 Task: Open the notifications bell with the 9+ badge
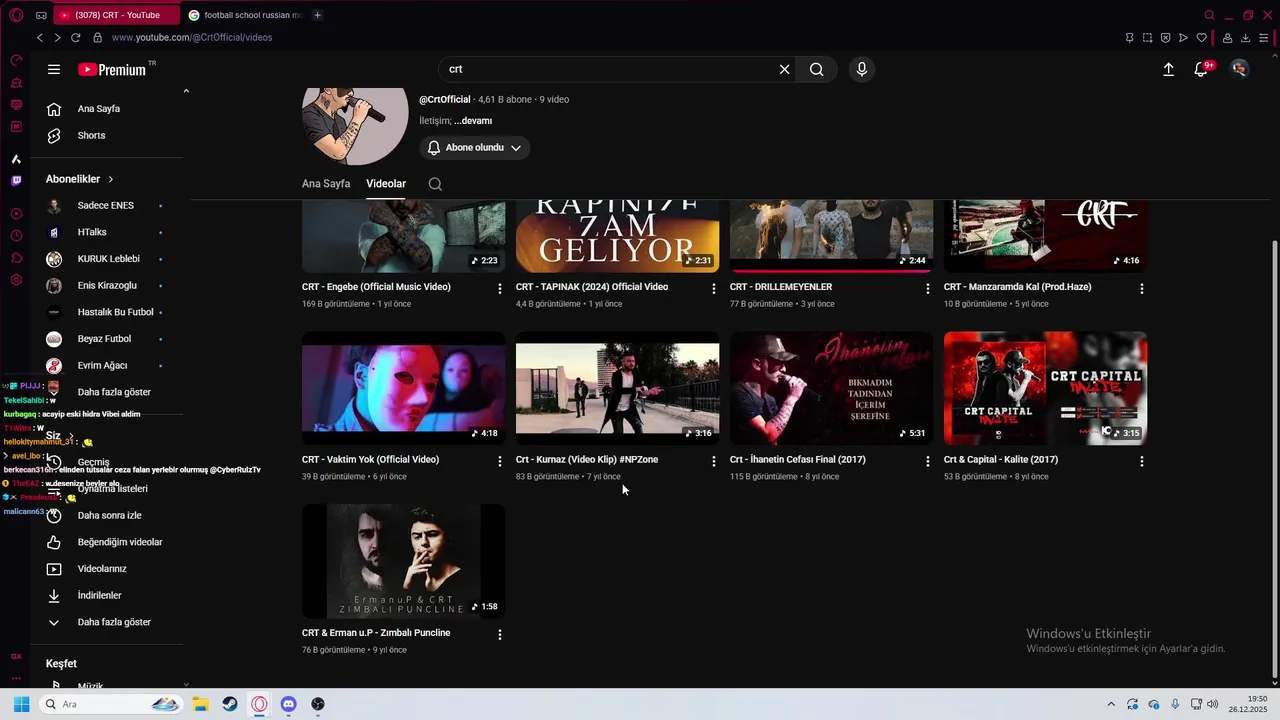pos(1203,69)
